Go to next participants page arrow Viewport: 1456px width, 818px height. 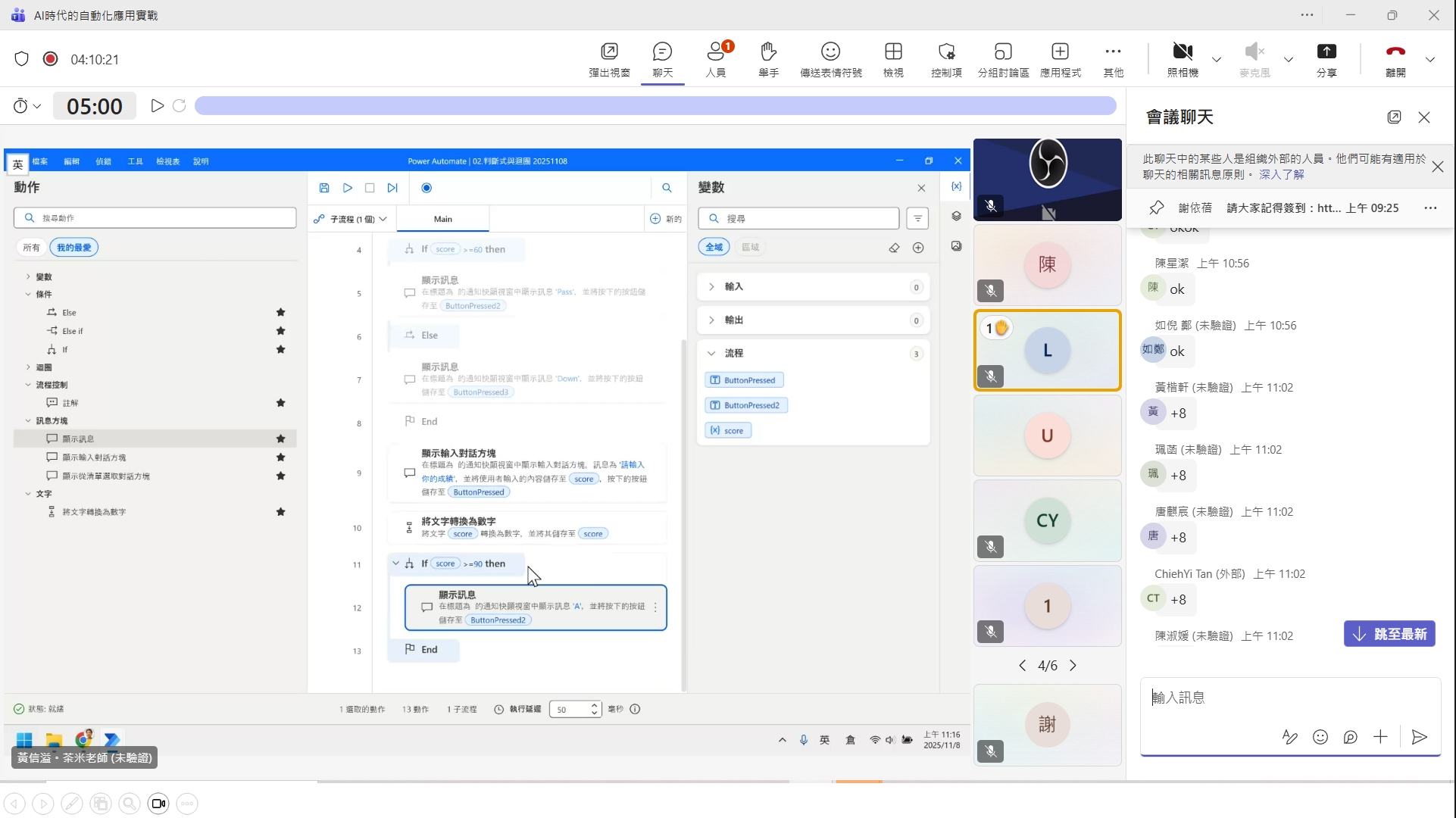click(1073, 666)
